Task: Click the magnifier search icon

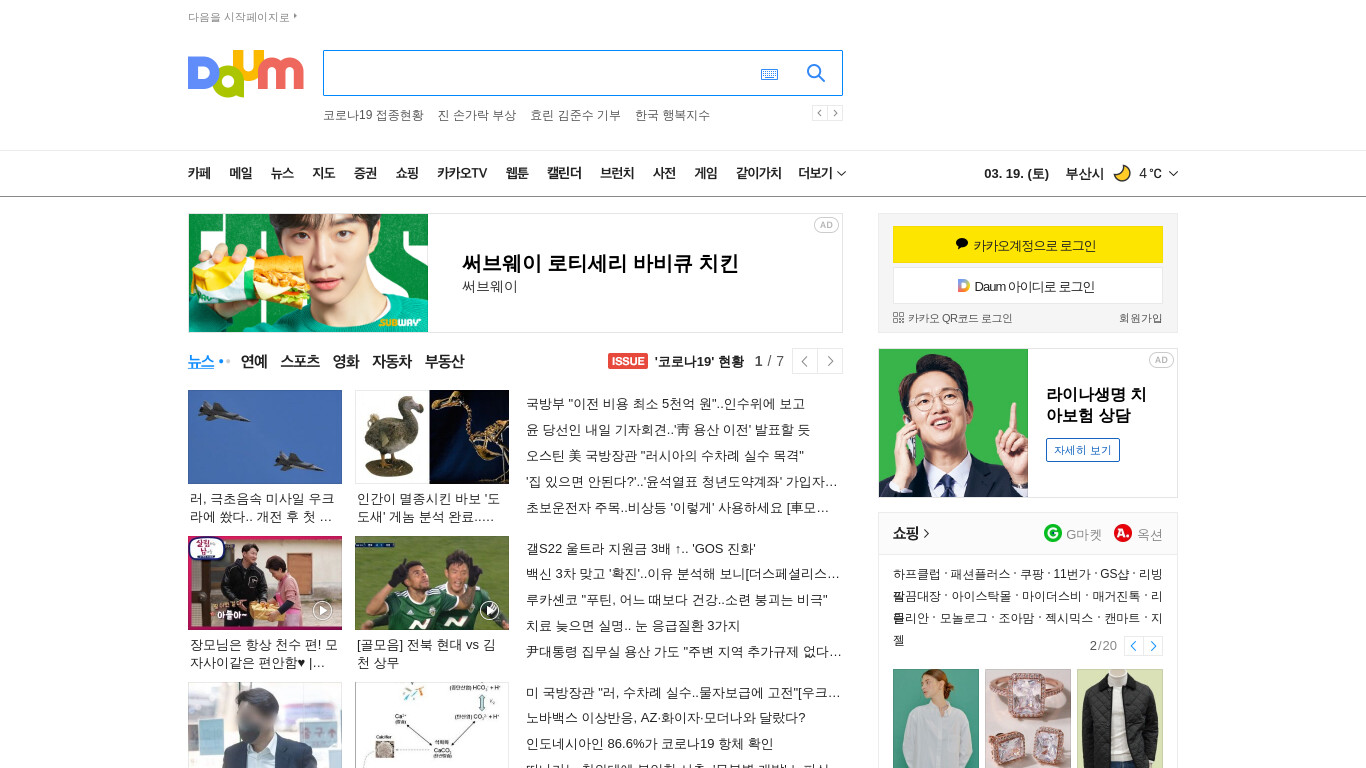Action: [x=816, y=73]
